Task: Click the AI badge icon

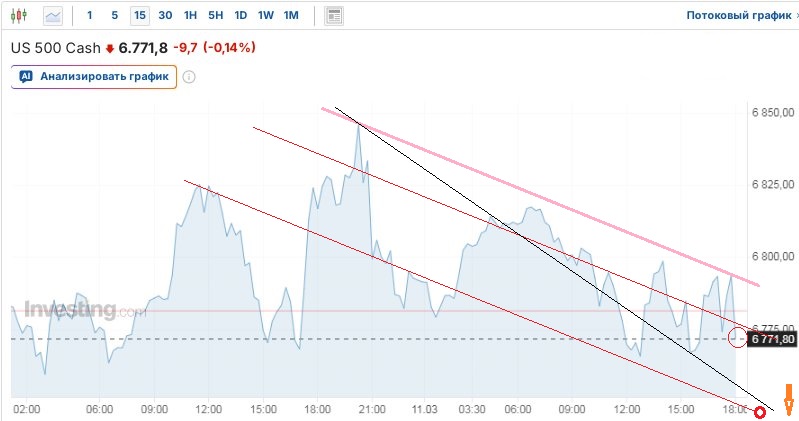Action: (26, 76)
